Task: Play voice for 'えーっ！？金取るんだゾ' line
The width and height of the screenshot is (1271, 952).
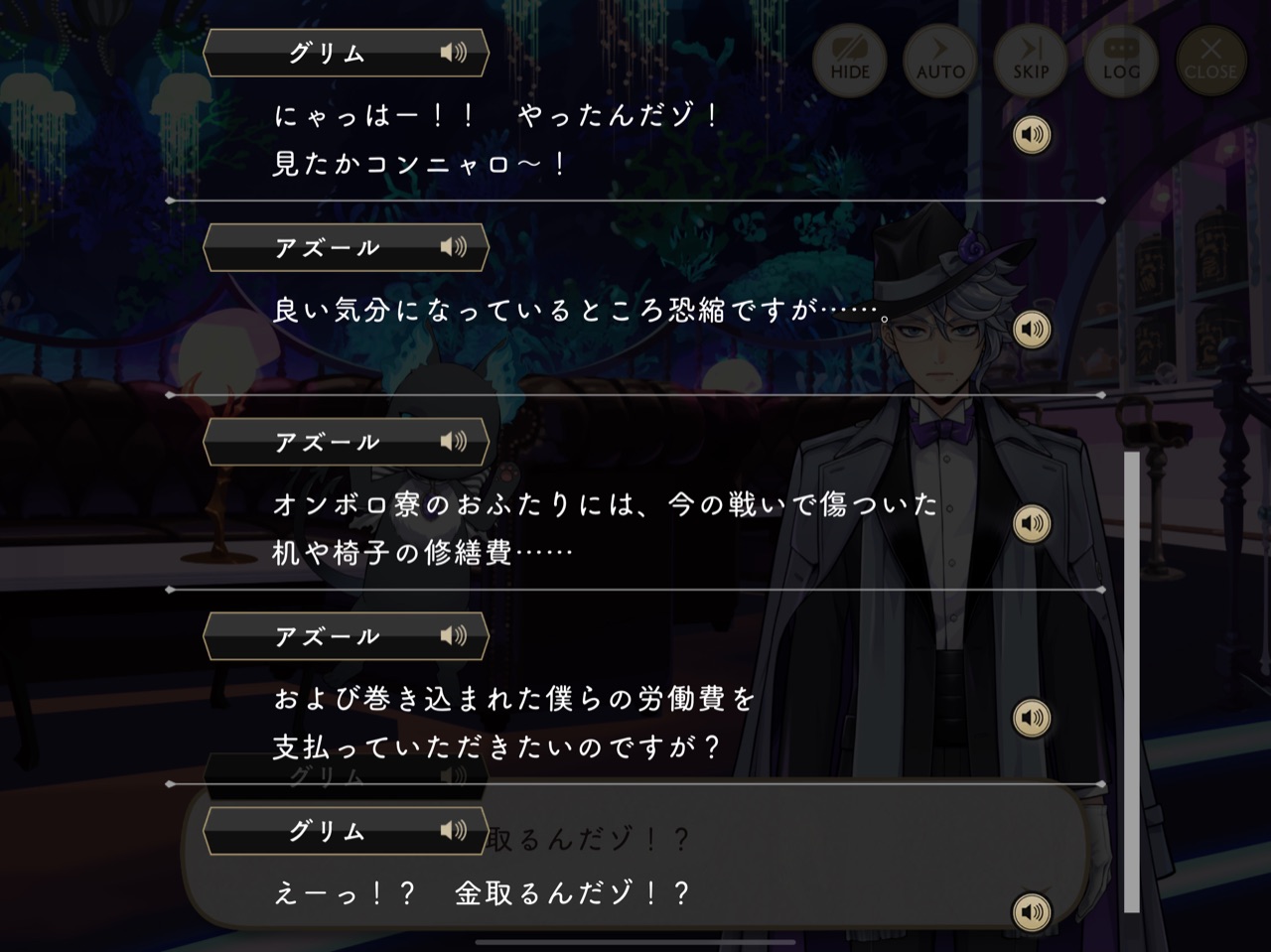Action: coord(1032,910)
